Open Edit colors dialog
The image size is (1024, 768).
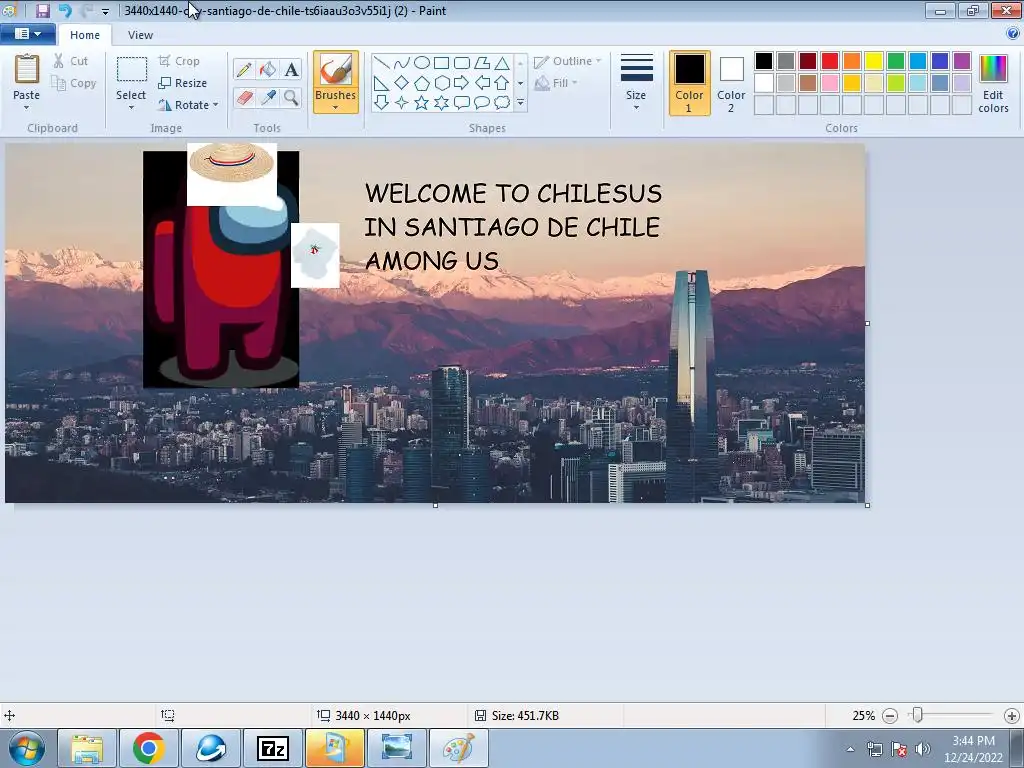coord(993,83)
